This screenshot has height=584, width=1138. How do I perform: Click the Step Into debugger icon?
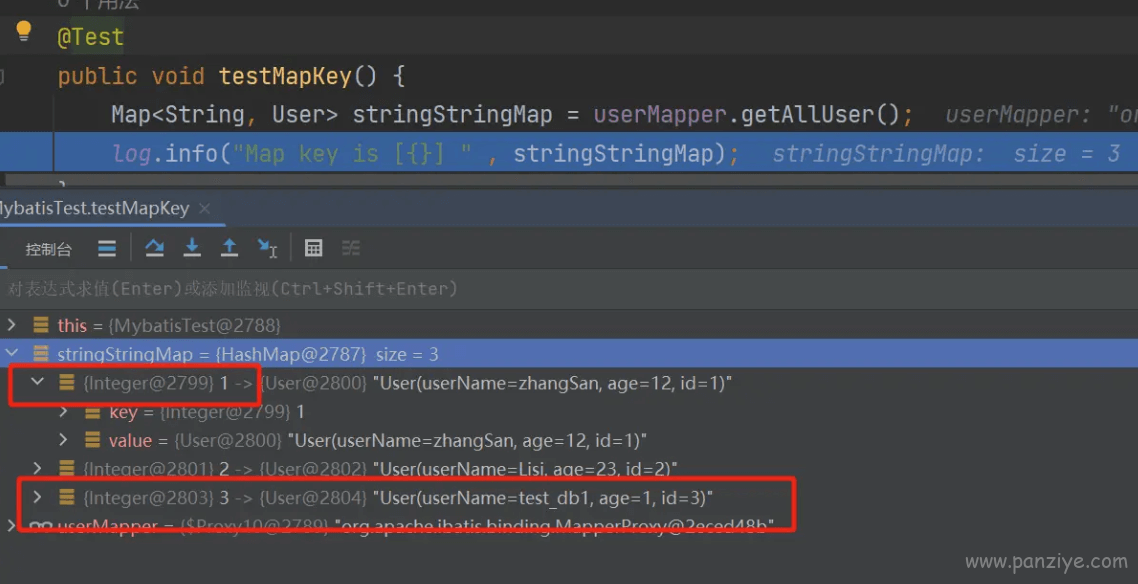(x=192, y=249)
